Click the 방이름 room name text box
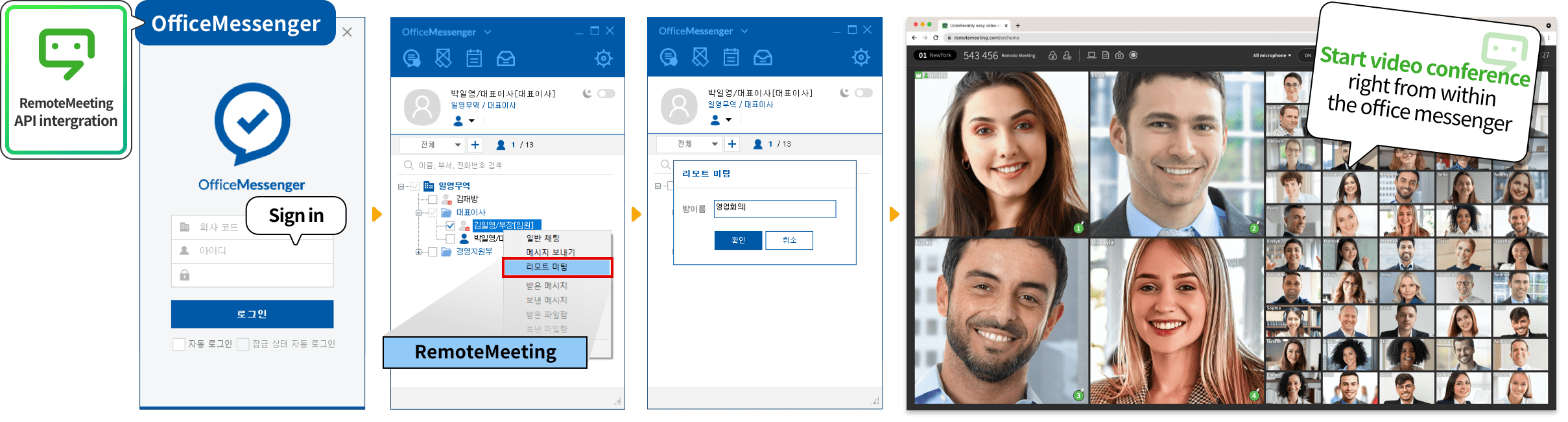Screen dimensions: 1568x422 point(775,208)
